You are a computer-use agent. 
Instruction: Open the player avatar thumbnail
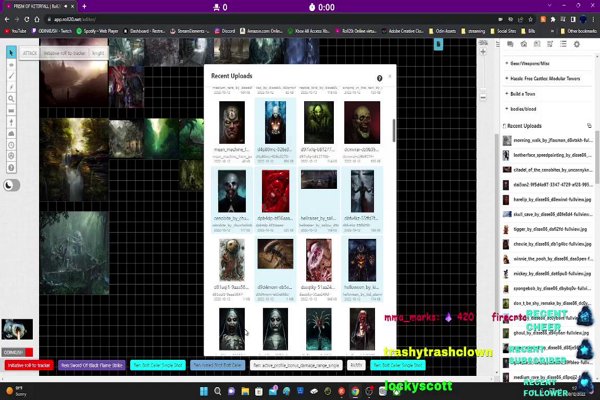click(17, 329)
